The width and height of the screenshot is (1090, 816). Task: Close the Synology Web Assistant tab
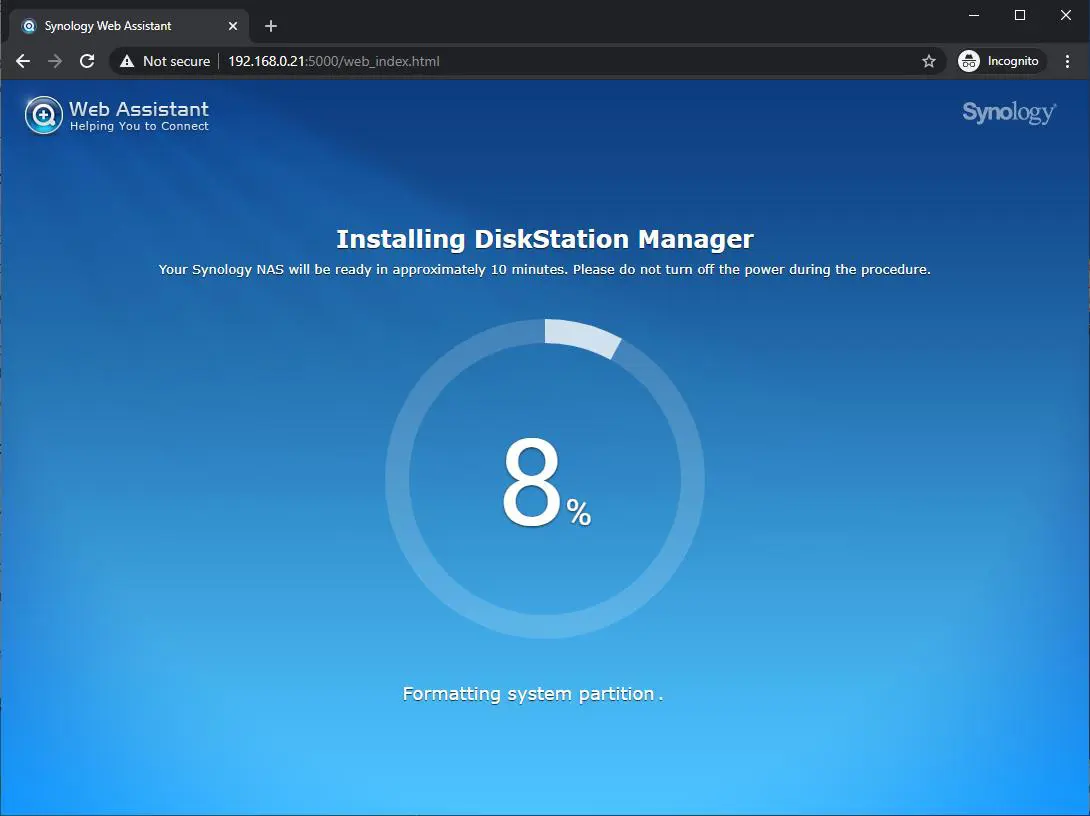click(x=233, y=26)
